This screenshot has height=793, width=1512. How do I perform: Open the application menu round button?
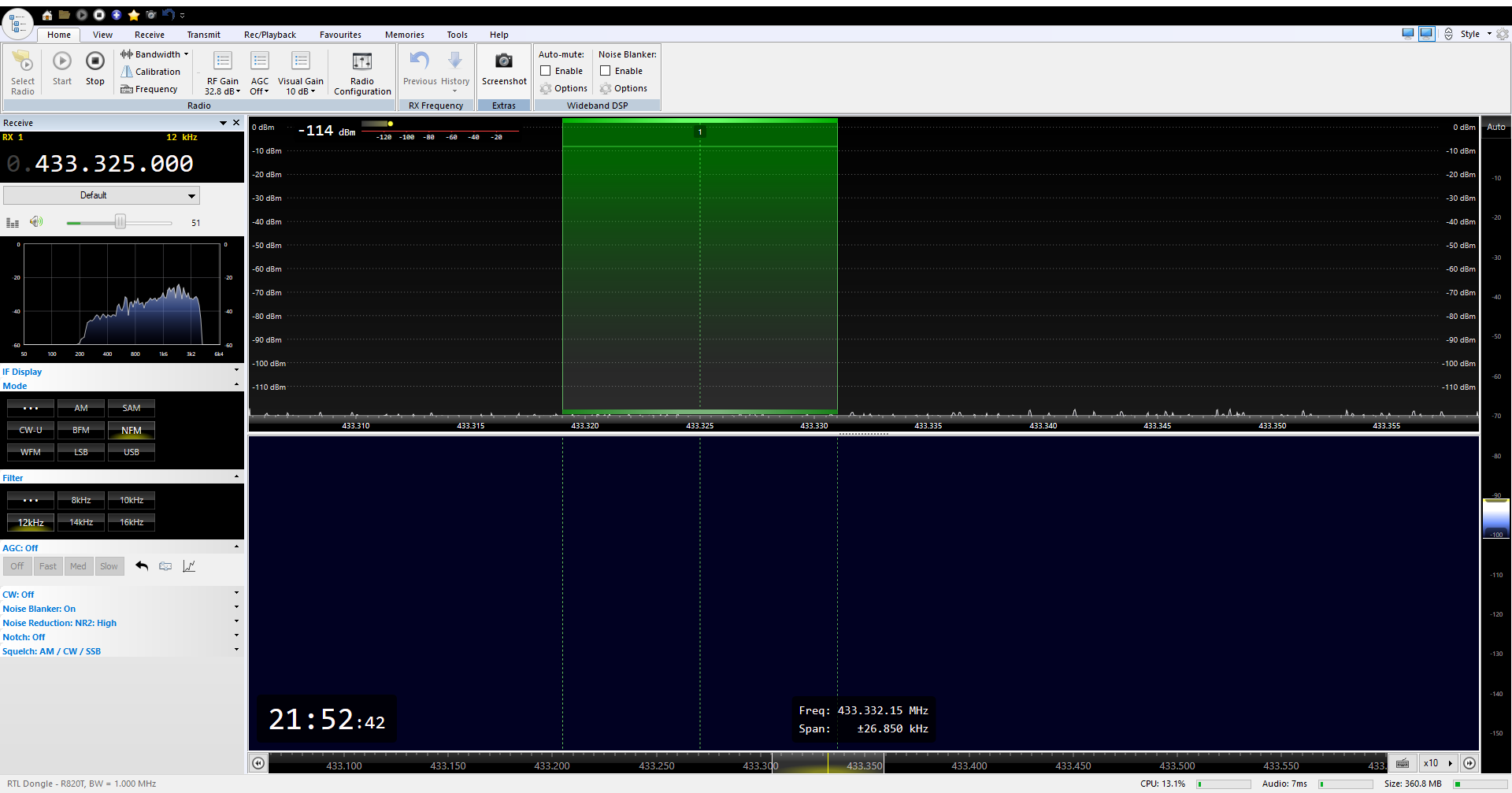[x=18, y=24]
